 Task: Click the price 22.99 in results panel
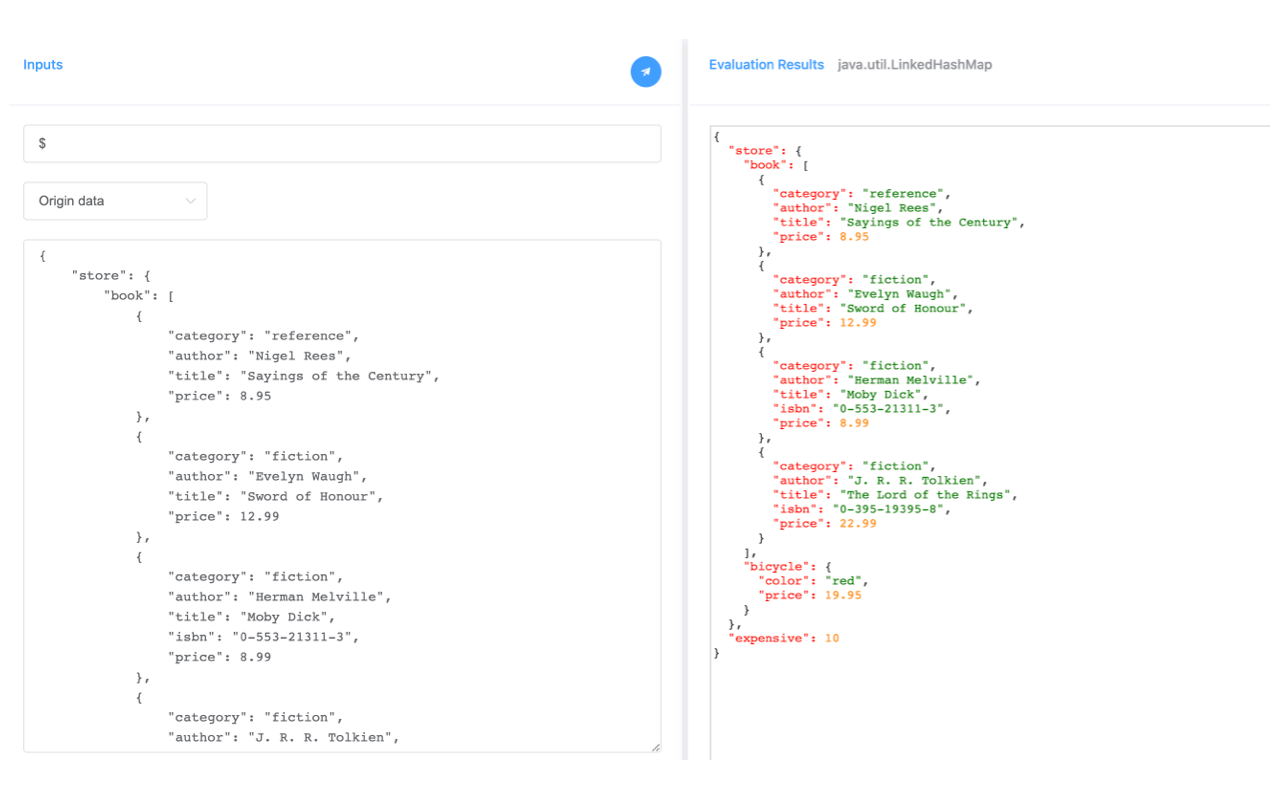point(856,523)
